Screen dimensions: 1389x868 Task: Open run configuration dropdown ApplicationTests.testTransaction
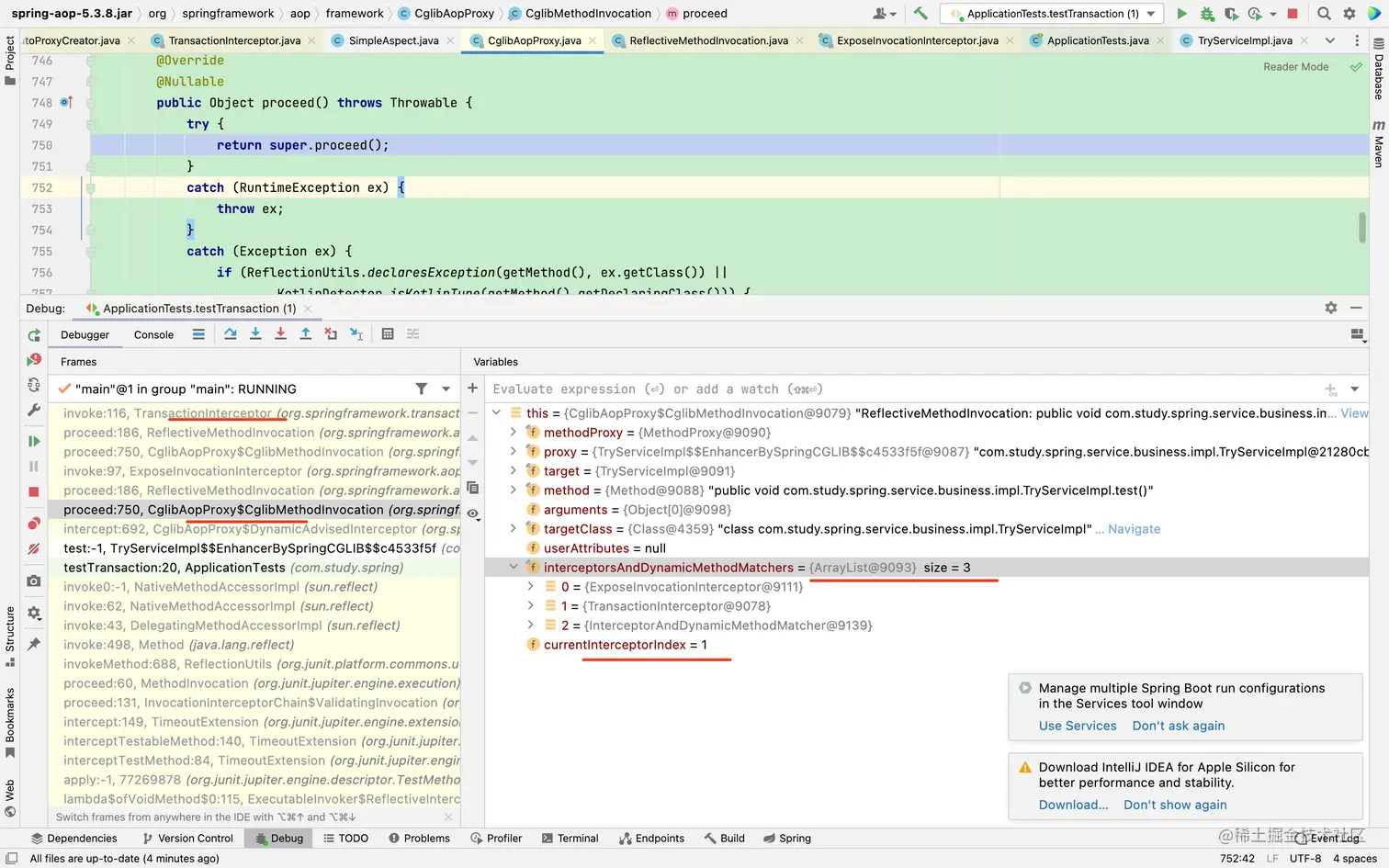coord(1052,14)
